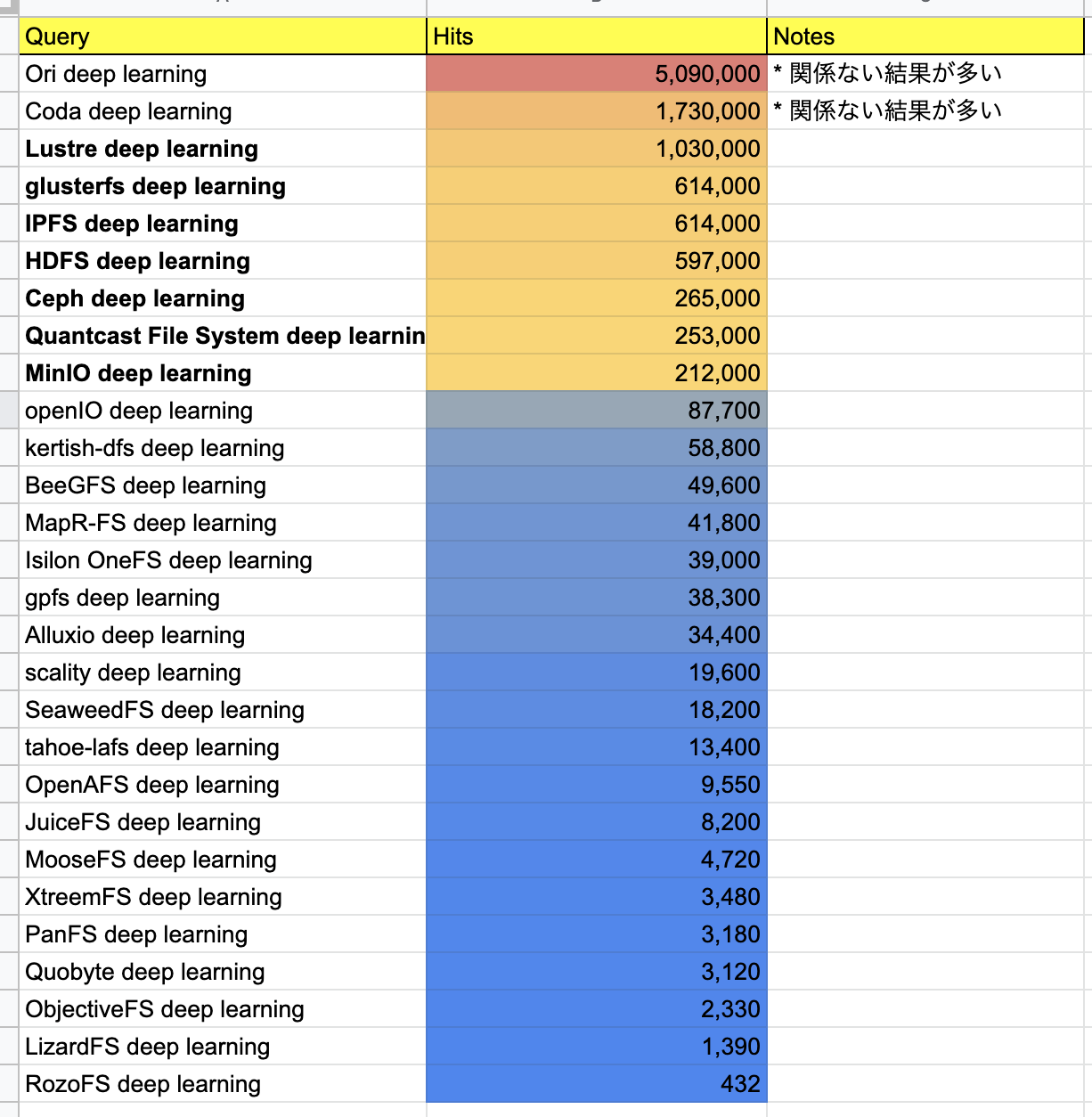Click the 'Lustre deep learning' cell
This screenshot has height=1117, width=1092.
pyautogui.click(x=223, y=149)
